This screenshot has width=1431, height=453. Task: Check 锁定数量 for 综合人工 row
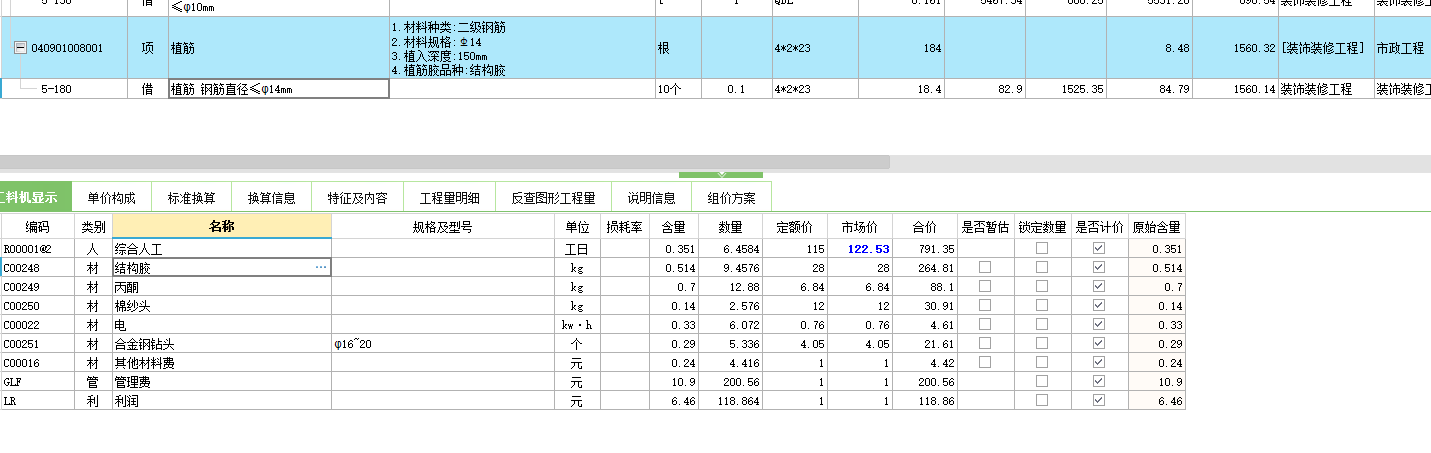pos(1042,249)
